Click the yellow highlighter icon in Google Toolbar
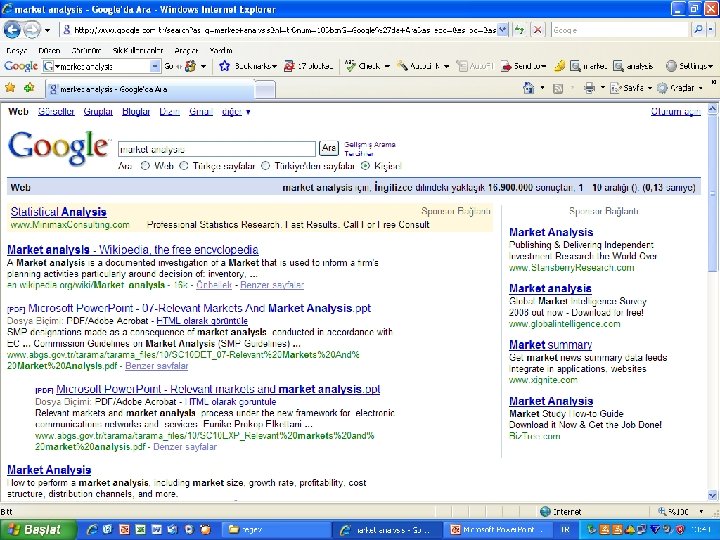This screenshot has width=720, height=540. [559, 66]
